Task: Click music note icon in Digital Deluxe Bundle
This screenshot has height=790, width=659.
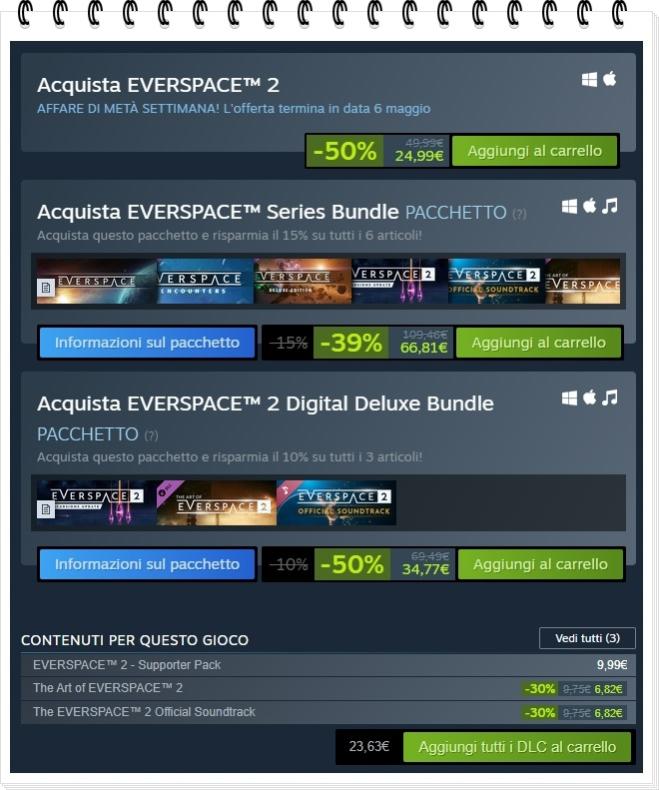Action: [x=610, y=398]
